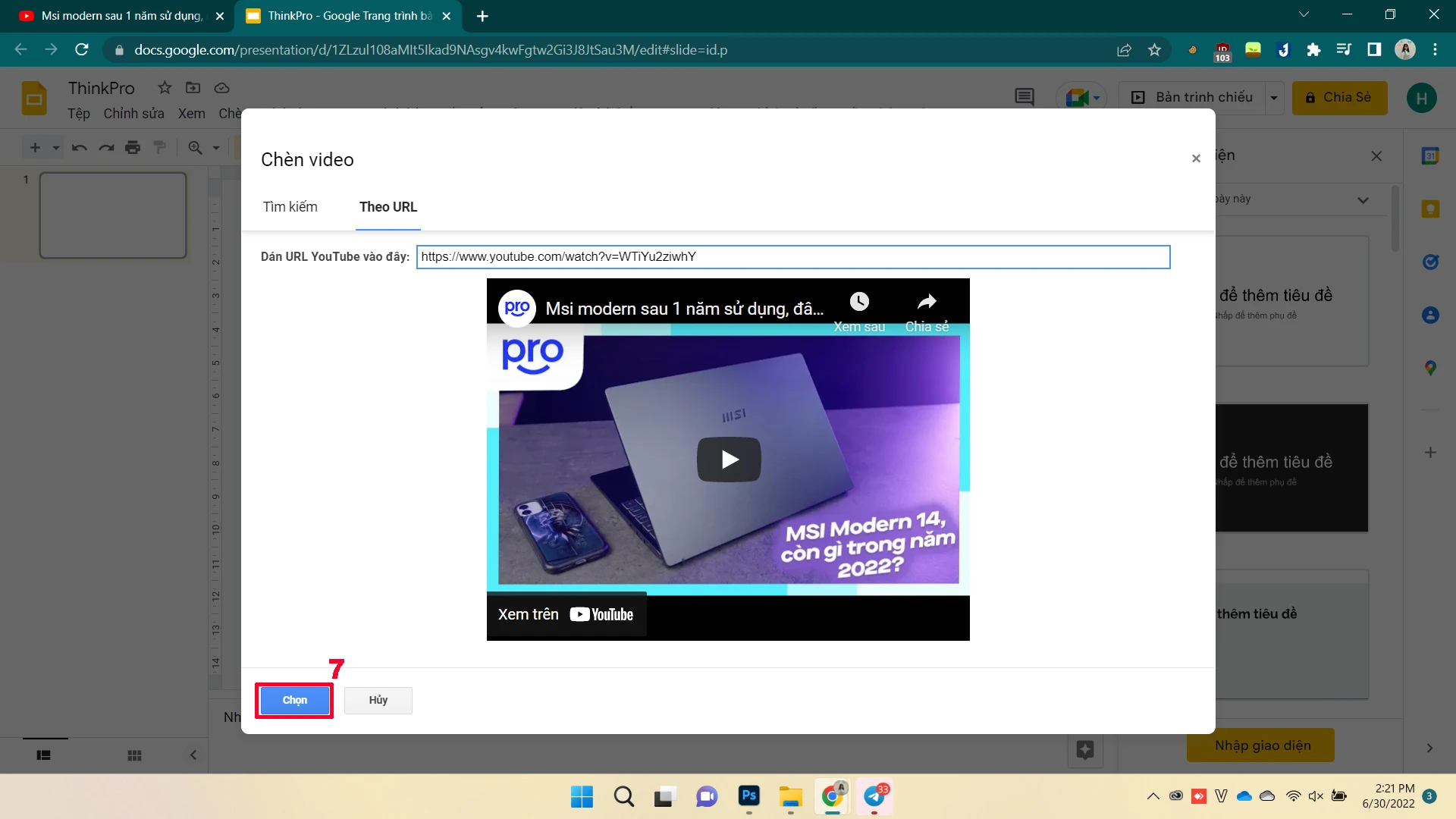The image size is (1456, 819).
Task: Expand the theme section chevron
Action: tap(1363, 200)
